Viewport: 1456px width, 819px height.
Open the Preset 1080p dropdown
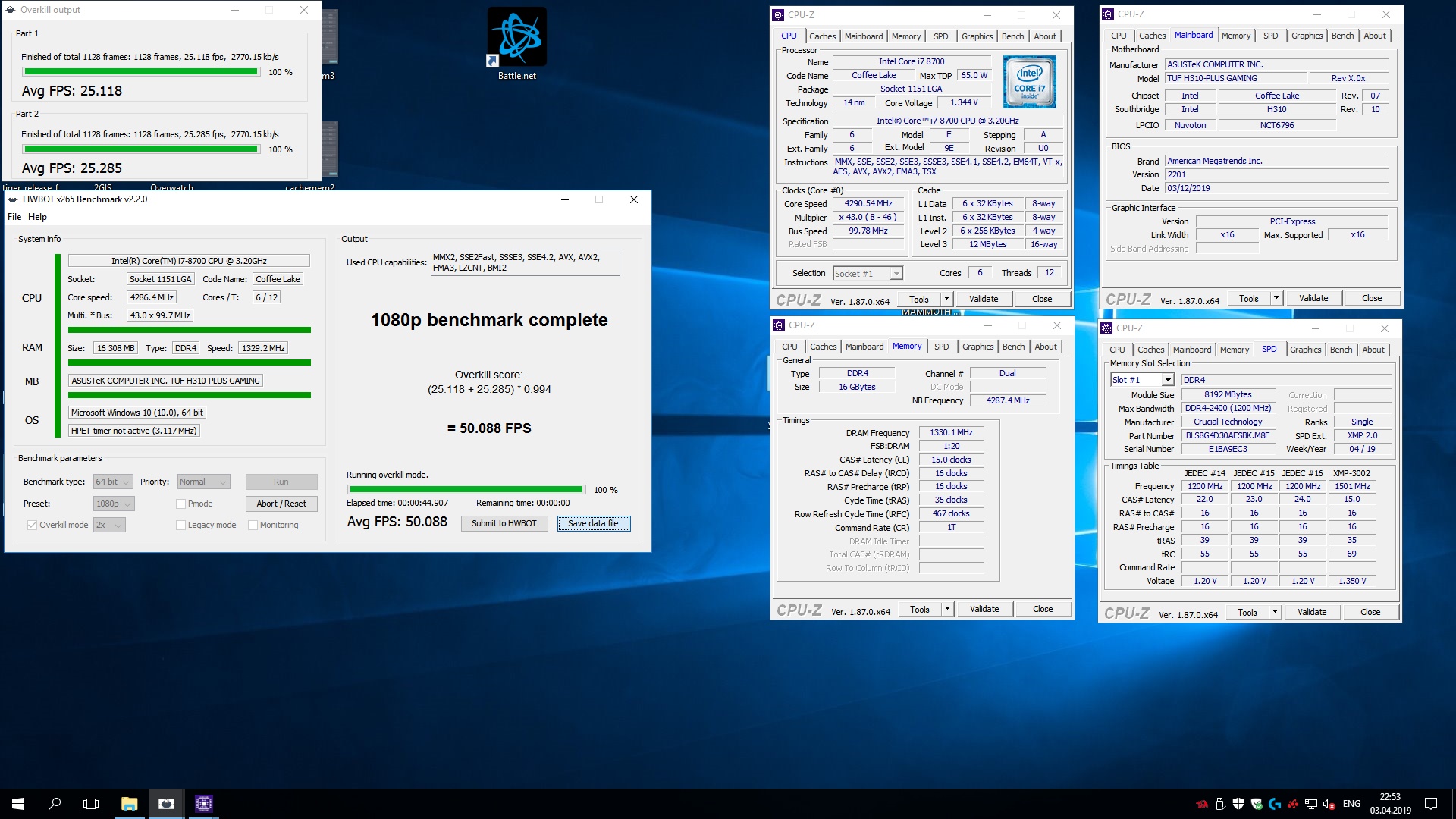coord(114,504)
